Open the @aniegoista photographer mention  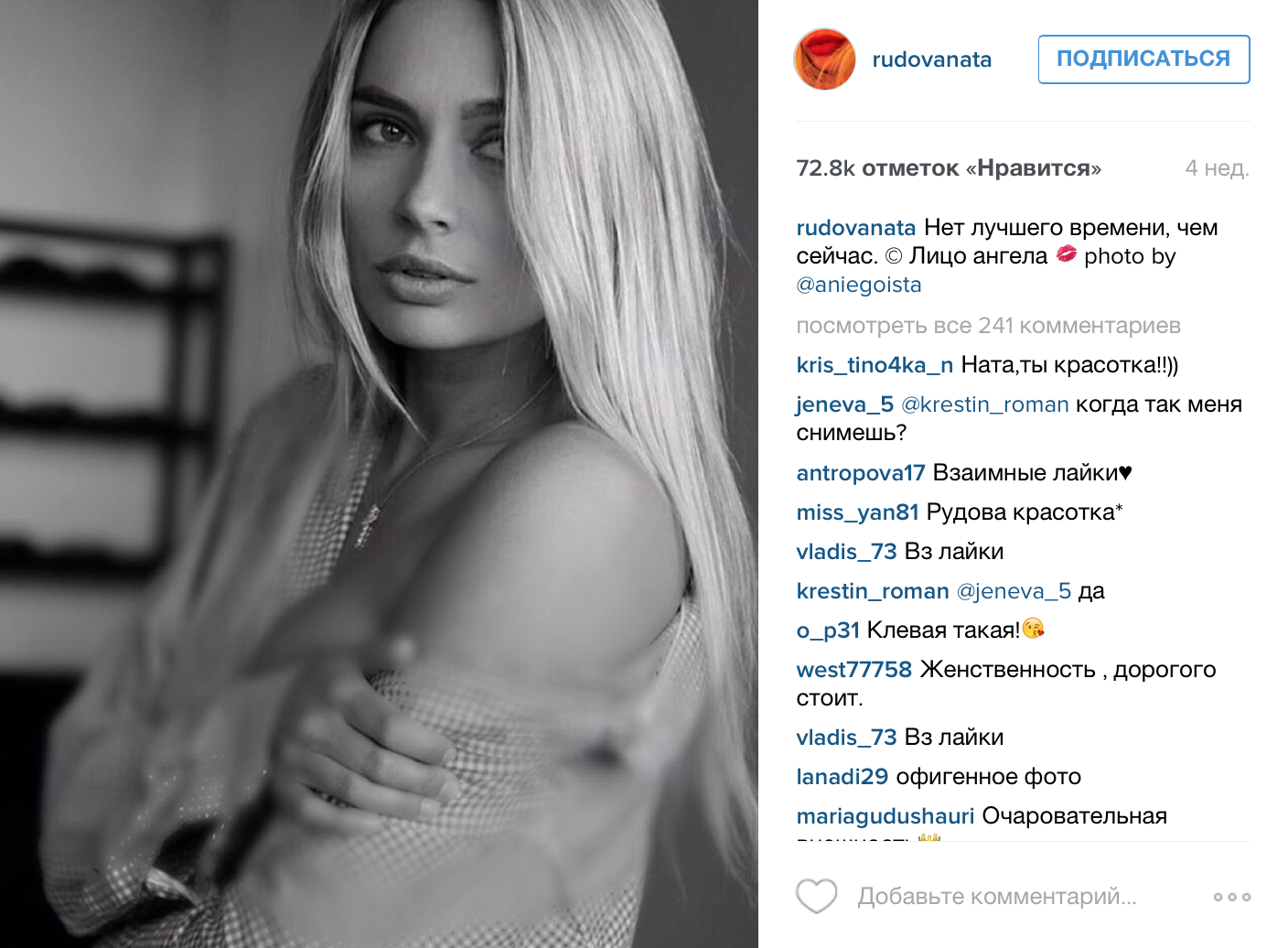(858, 285)
